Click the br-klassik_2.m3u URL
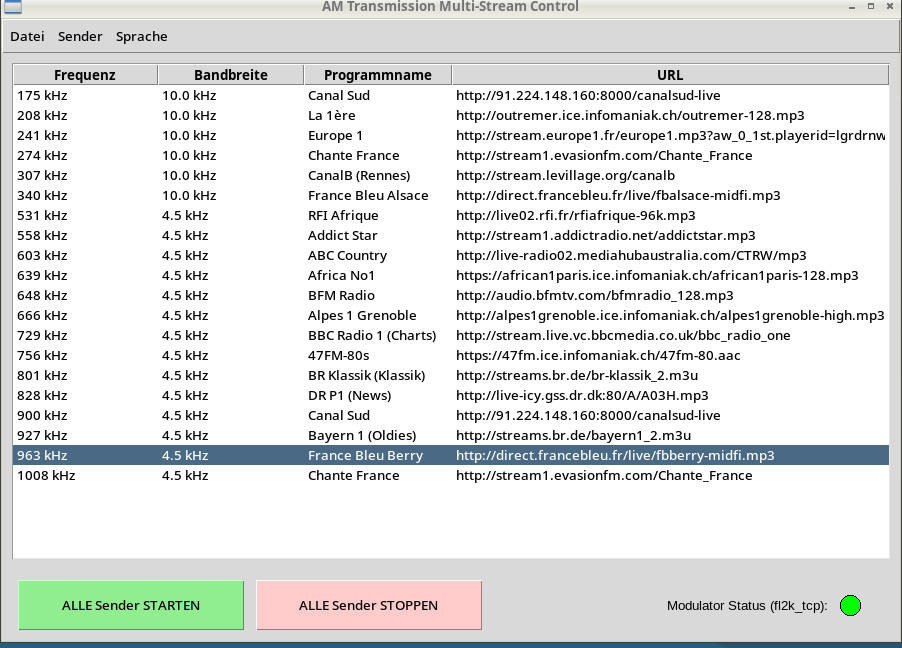This screenshot has width=902, height=648. coord(576,375)
